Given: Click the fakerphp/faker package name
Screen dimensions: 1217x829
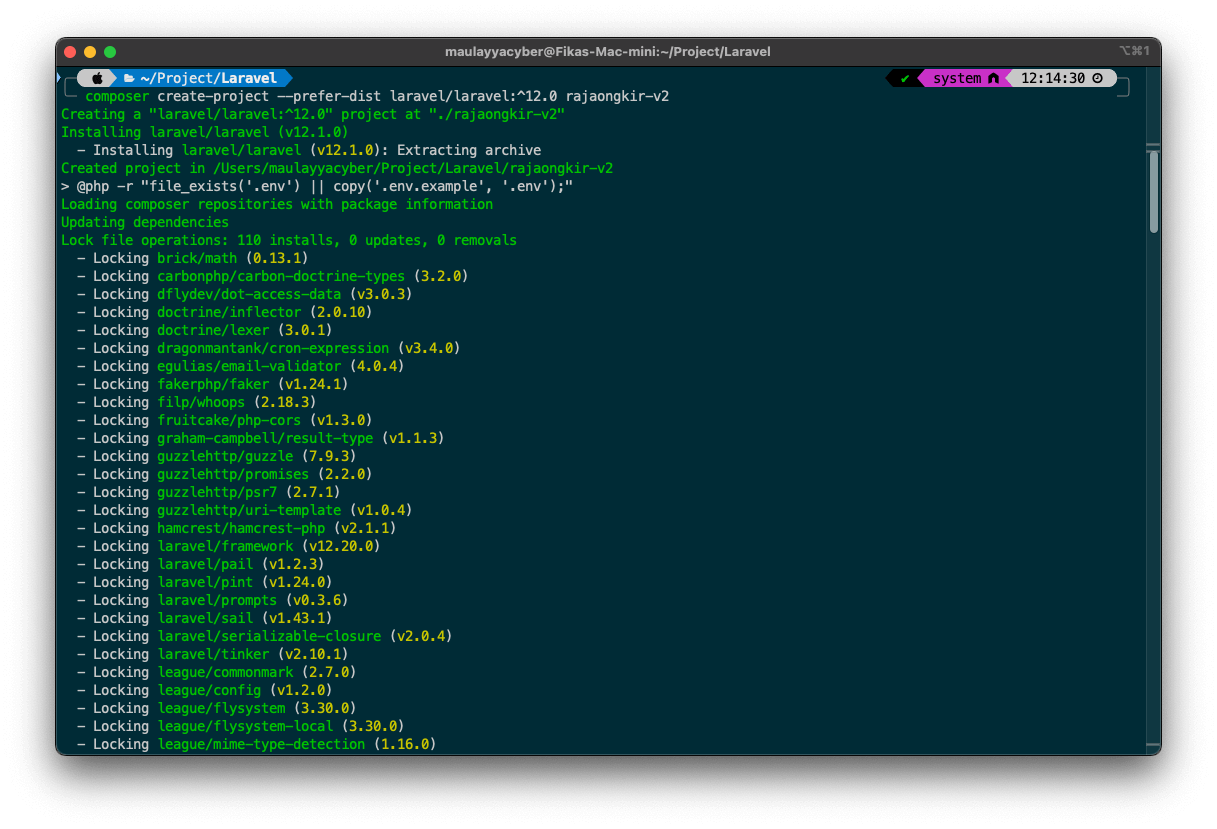Looking at the screenshot, I should [x=213, y=384].
